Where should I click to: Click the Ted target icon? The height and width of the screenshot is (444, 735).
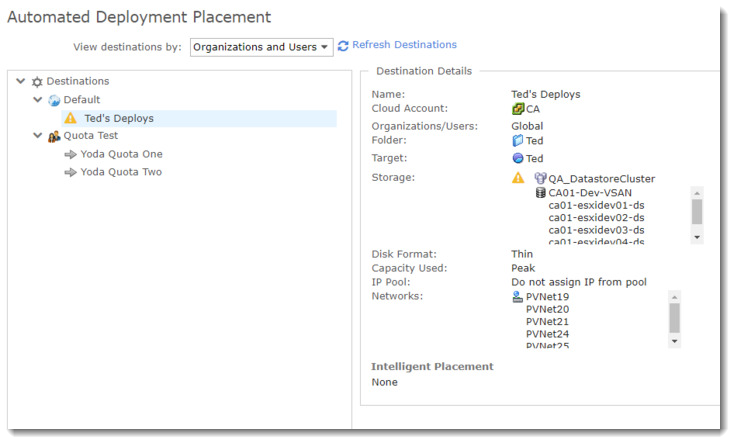coord(518,158)
